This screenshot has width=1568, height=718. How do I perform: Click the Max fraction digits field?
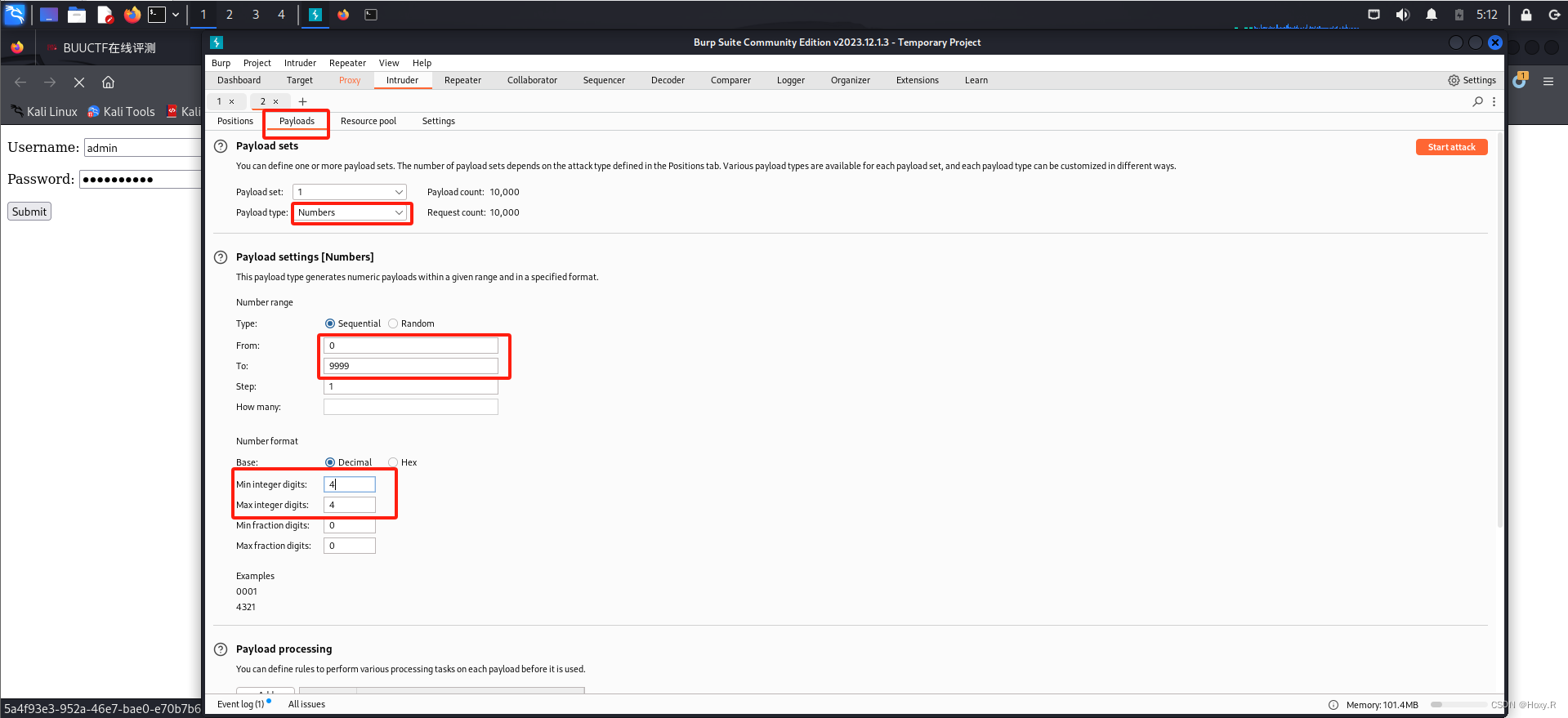click(x=350, y=546)
